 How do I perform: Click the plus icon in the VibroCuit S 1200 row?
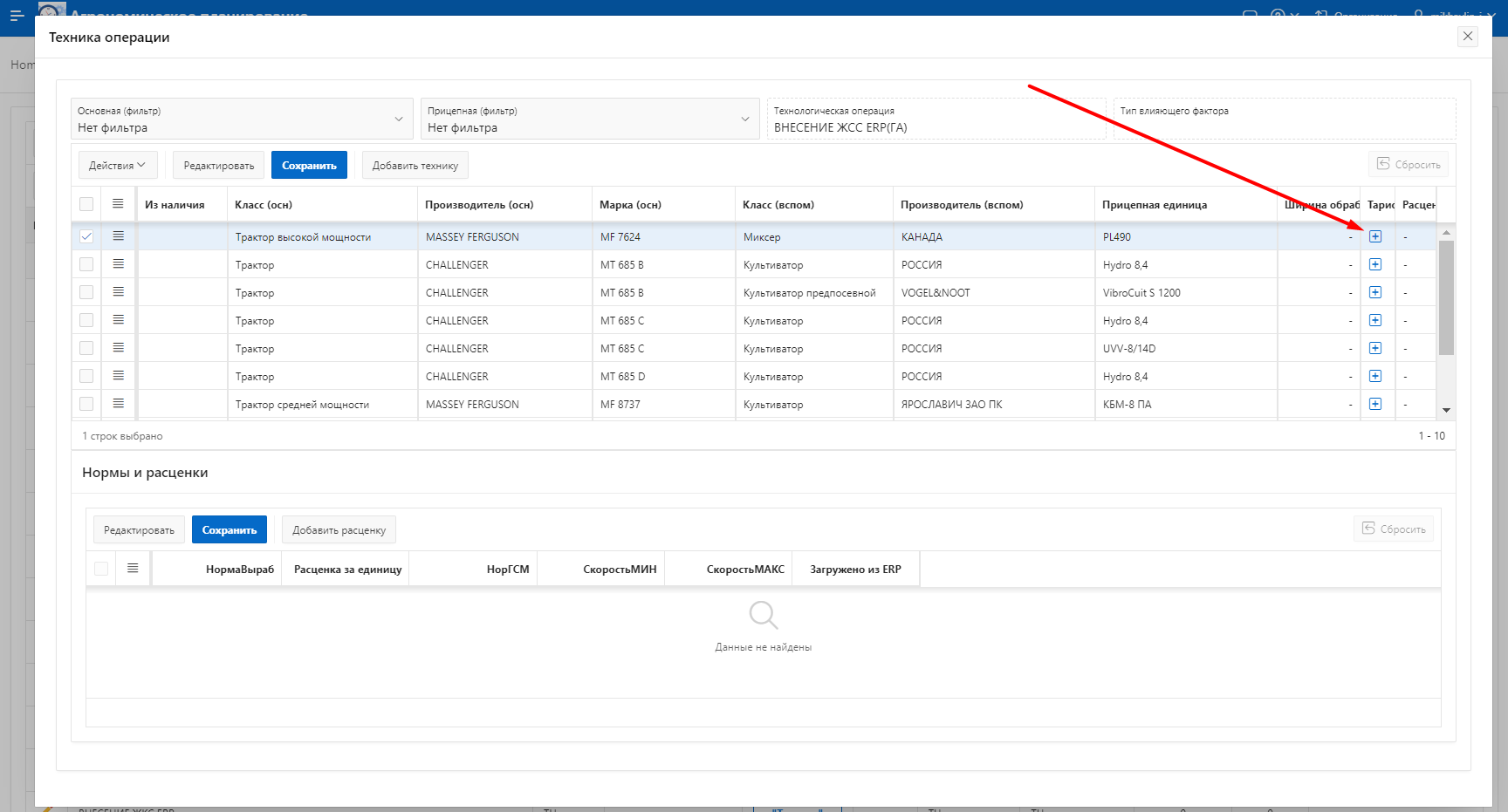pyautogui.click(x=1375, y=292)
